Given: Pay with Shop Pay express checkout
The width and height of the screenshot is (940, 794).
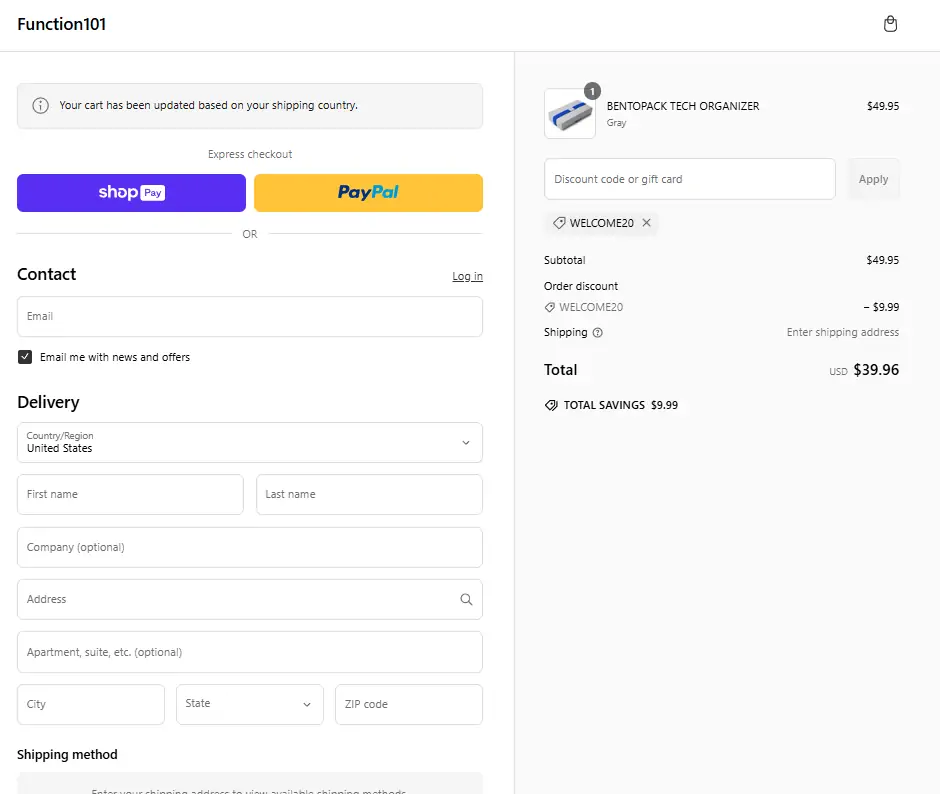Looking at the screenshot, I should [x=131, y=193].
